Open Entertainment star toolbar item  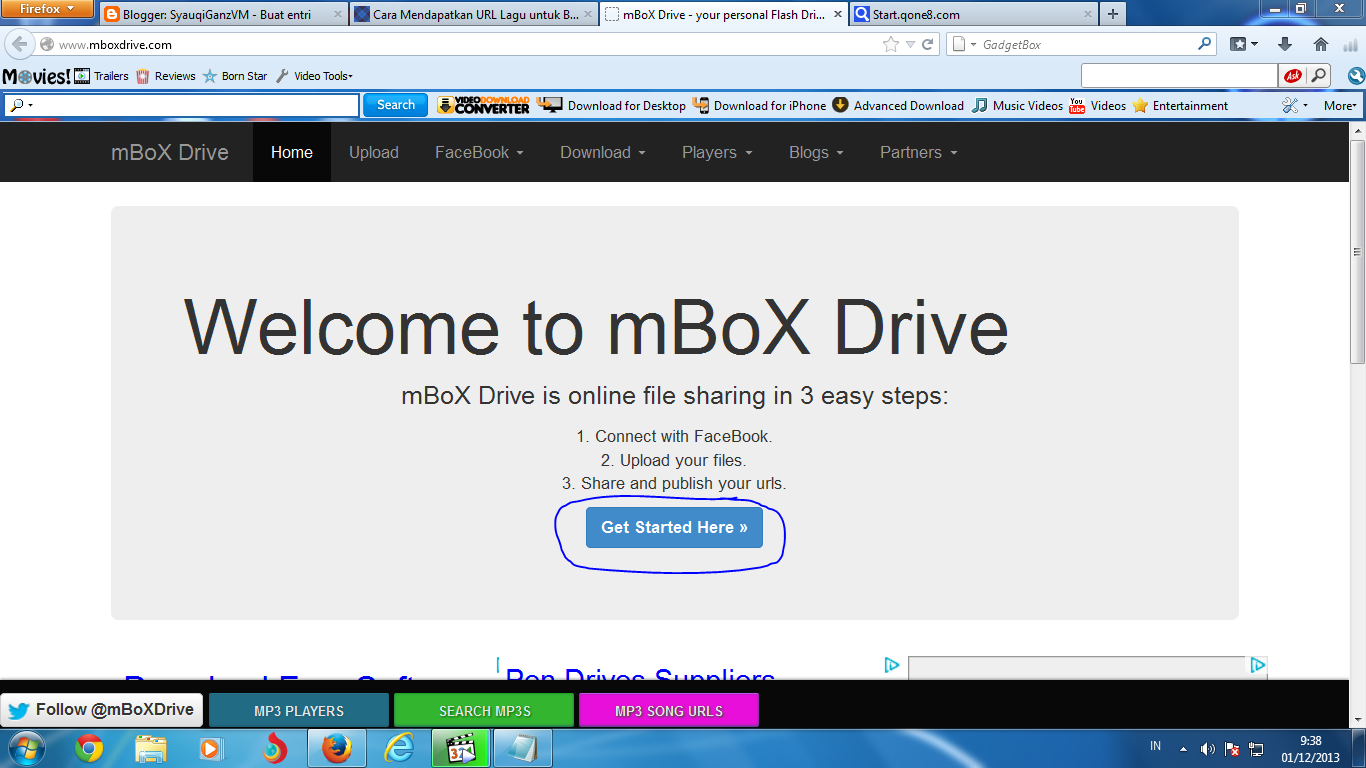pos(1180,105)
